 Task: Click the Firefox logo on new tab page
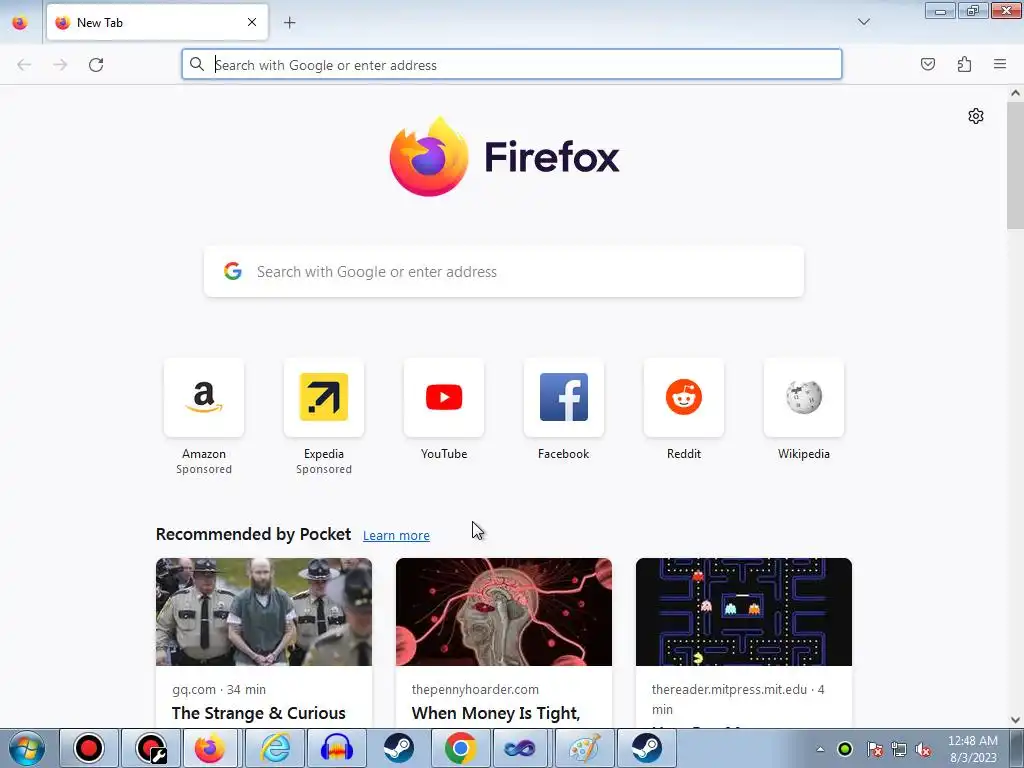(504, 157)
